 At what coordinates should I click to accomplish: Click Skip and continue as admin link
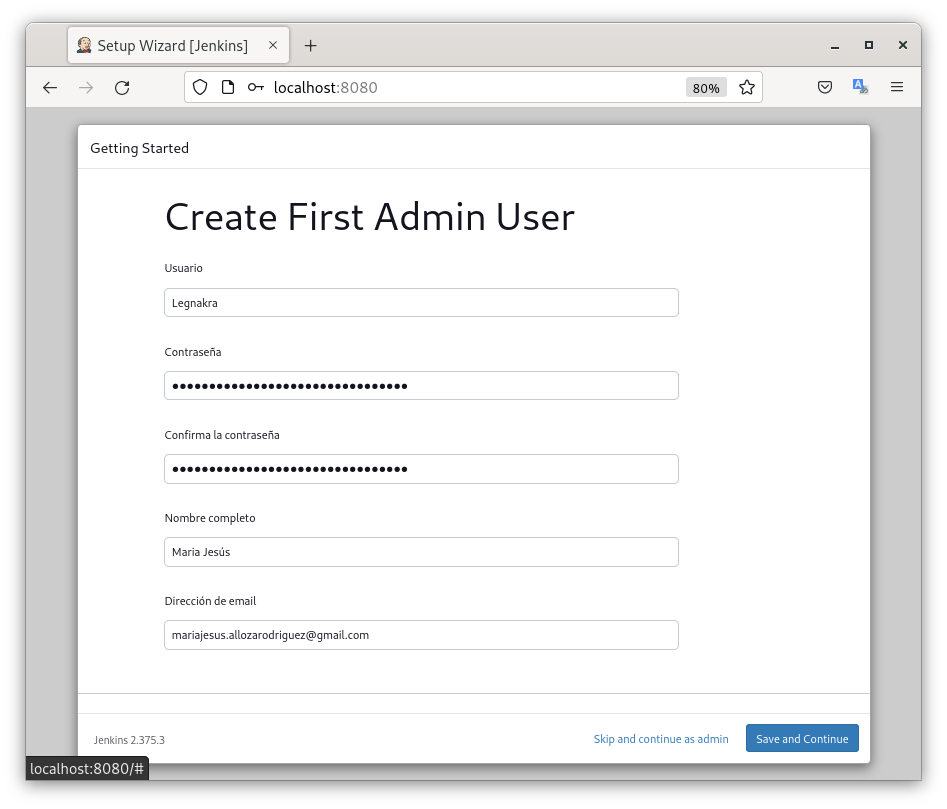tap(661, 739)
